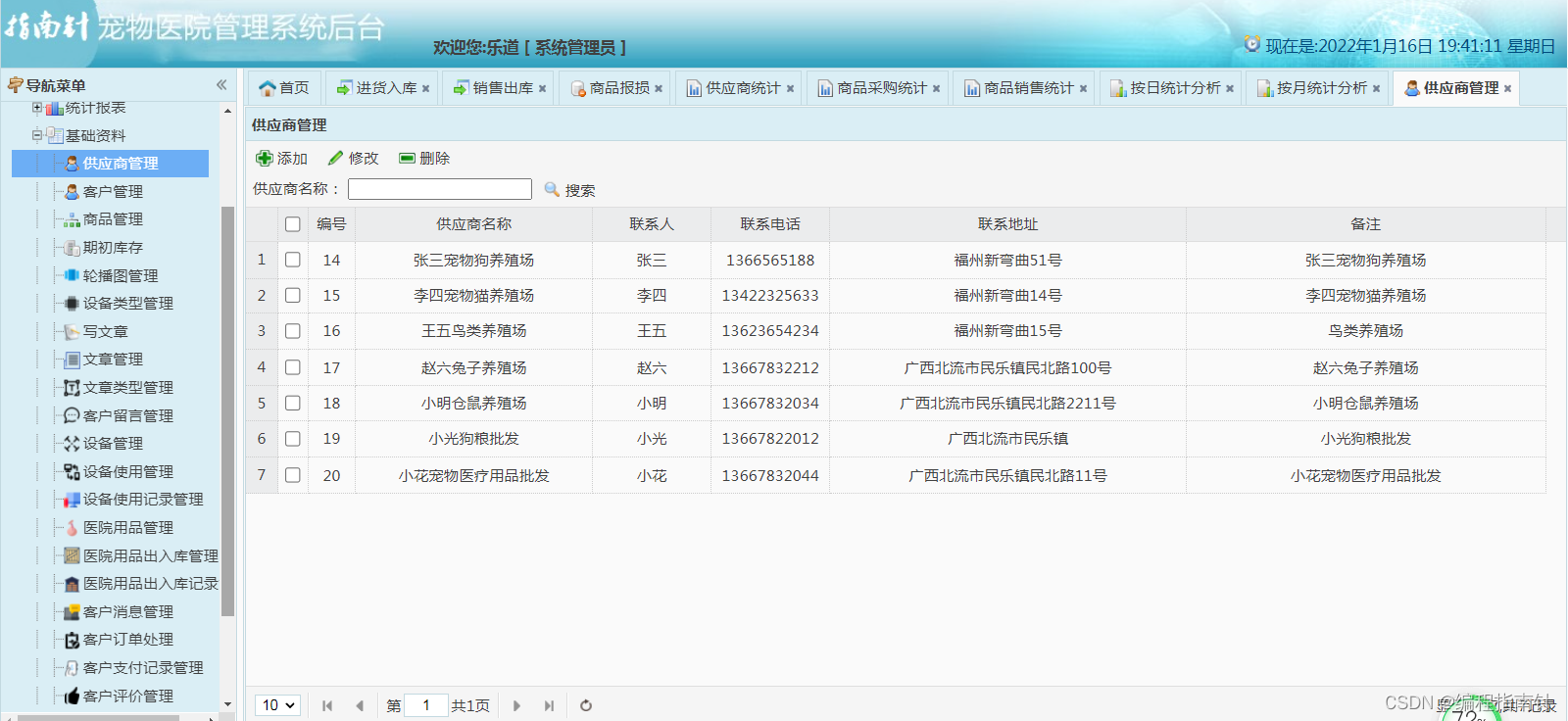Click the 客户支付记录管理 icon
The height and width of the screenshot is (721, 1568).
pos(72,668)
